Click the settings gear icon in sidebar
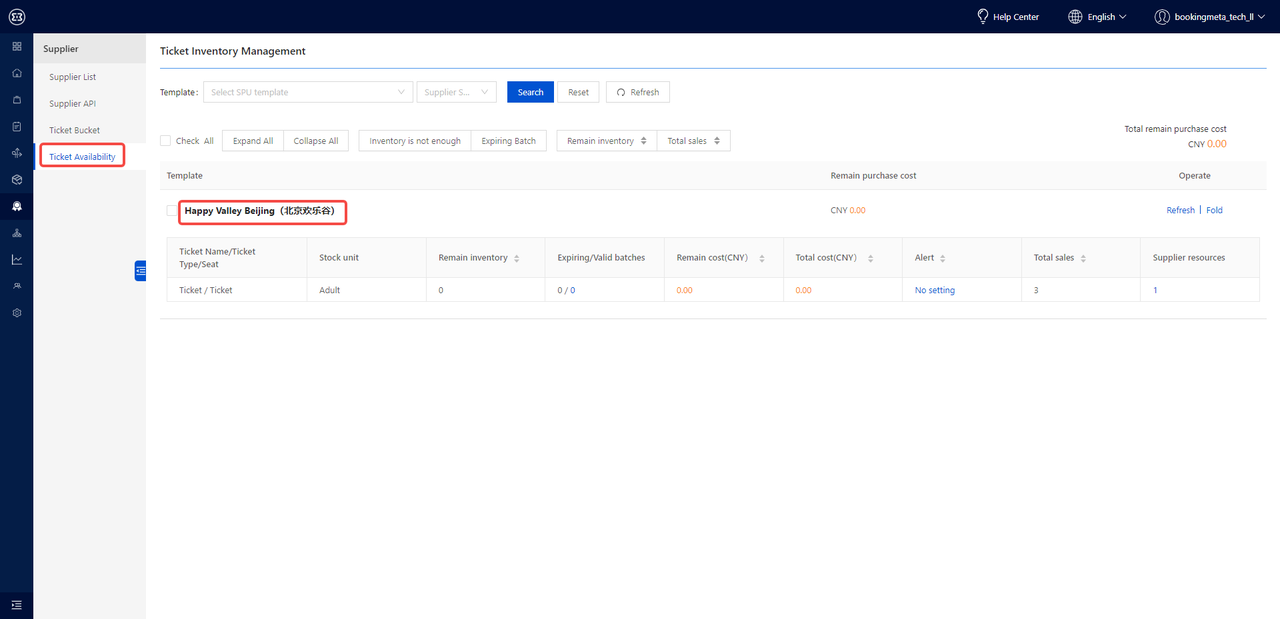Screen dimensions: 1280x619 click(16, 313)
